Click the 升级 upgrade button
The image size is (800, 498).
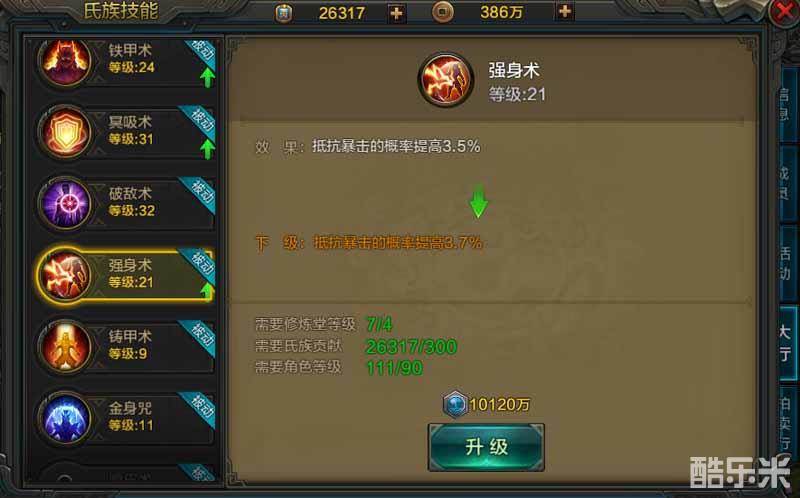[486, 447]
